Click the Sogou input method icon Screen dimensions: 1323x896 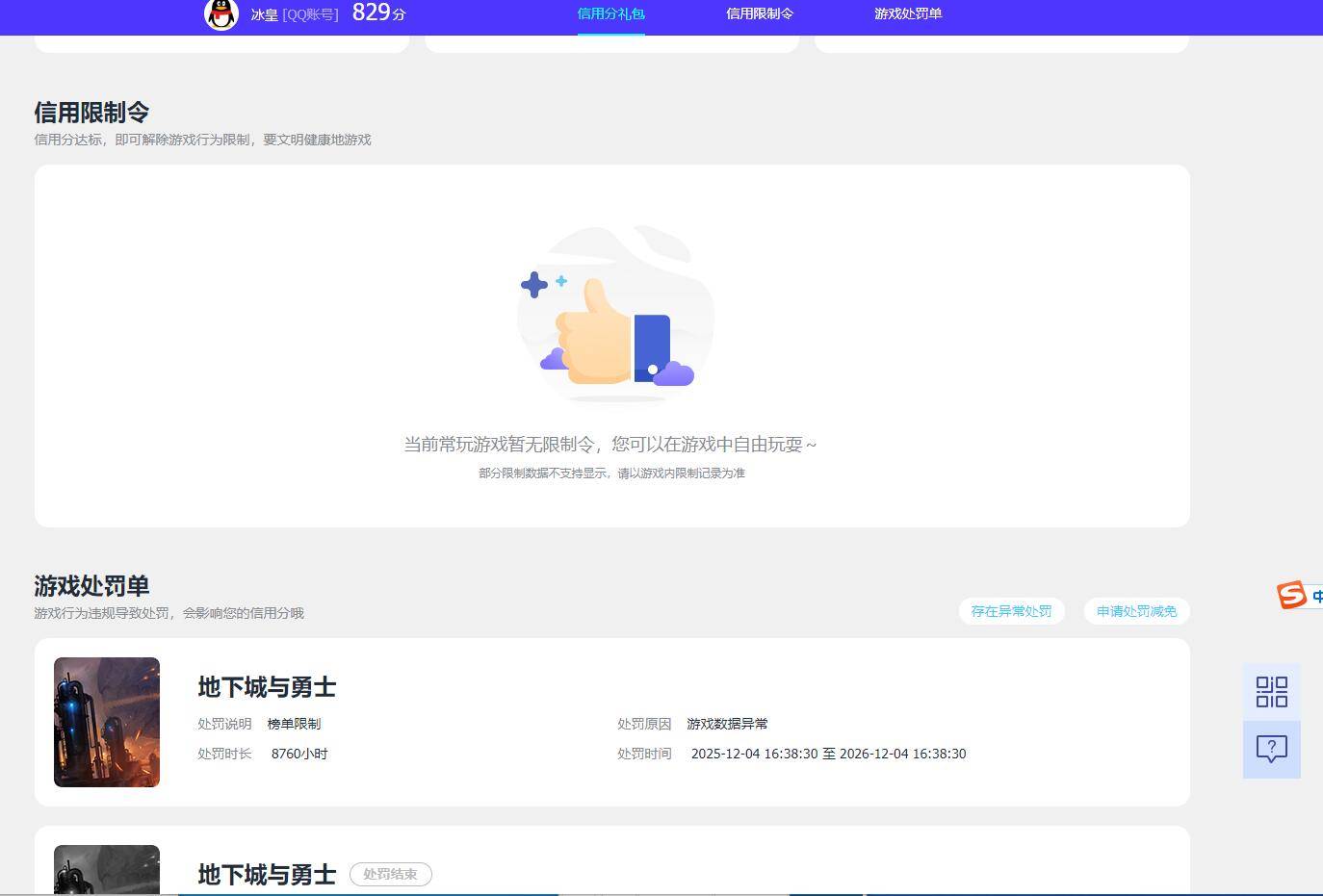pos(1294,595)
